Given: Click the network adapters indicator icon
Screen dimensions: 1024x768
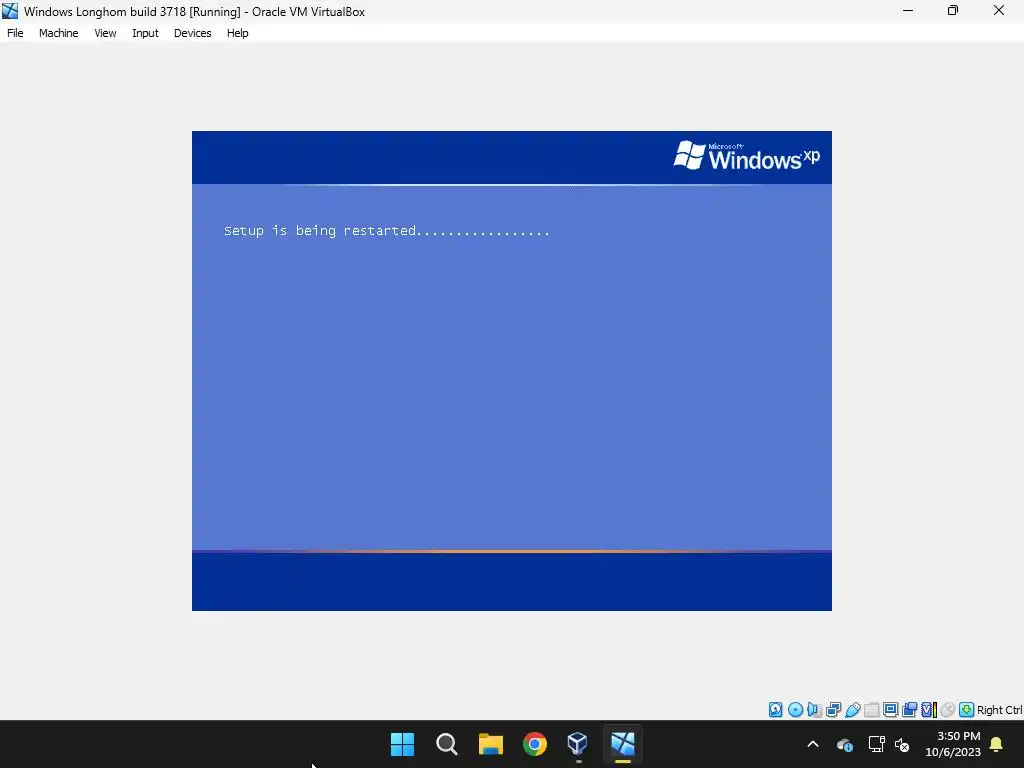Looking at the screenshot, I should pos(833,709).
